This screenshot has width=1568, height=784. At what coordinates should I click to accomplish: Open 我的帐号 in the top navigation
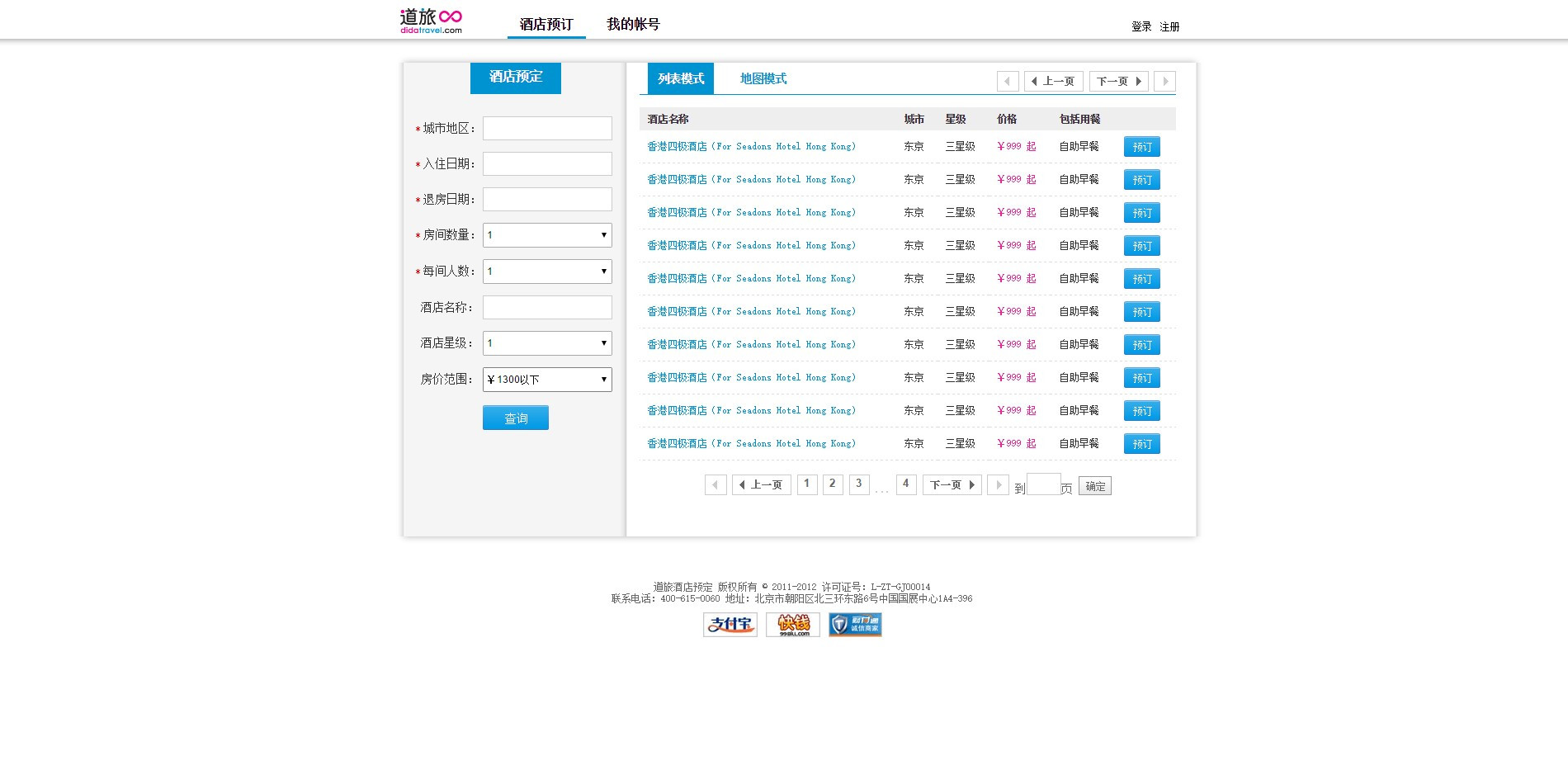pos(633,24)
